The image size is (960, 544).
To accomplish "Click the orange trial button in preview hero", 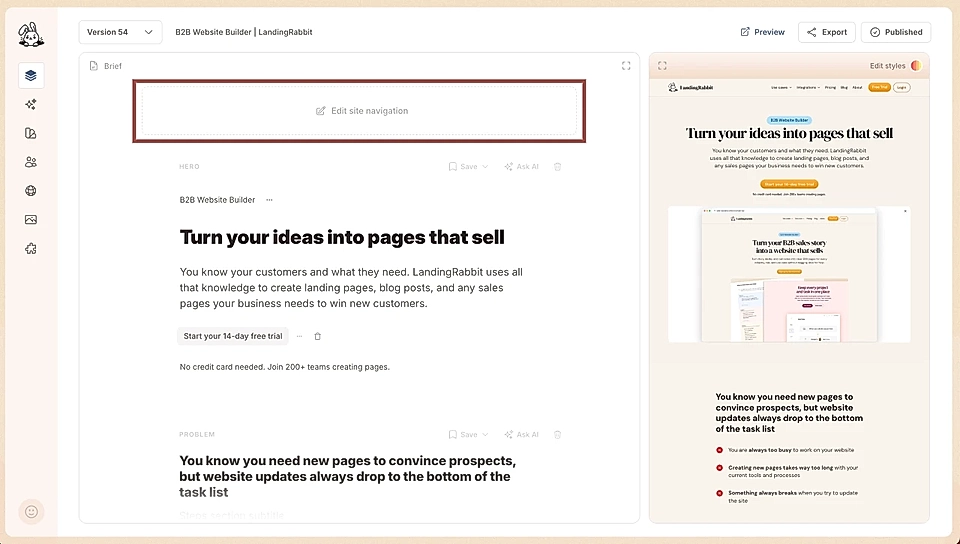I will tap(789, 184).
